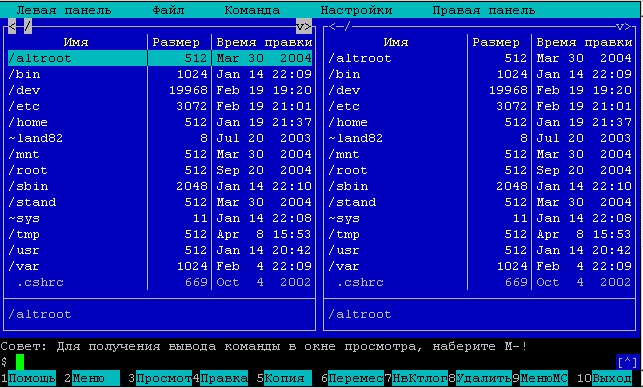
Task: Open the Настройки menu
Action: (356, 10)
